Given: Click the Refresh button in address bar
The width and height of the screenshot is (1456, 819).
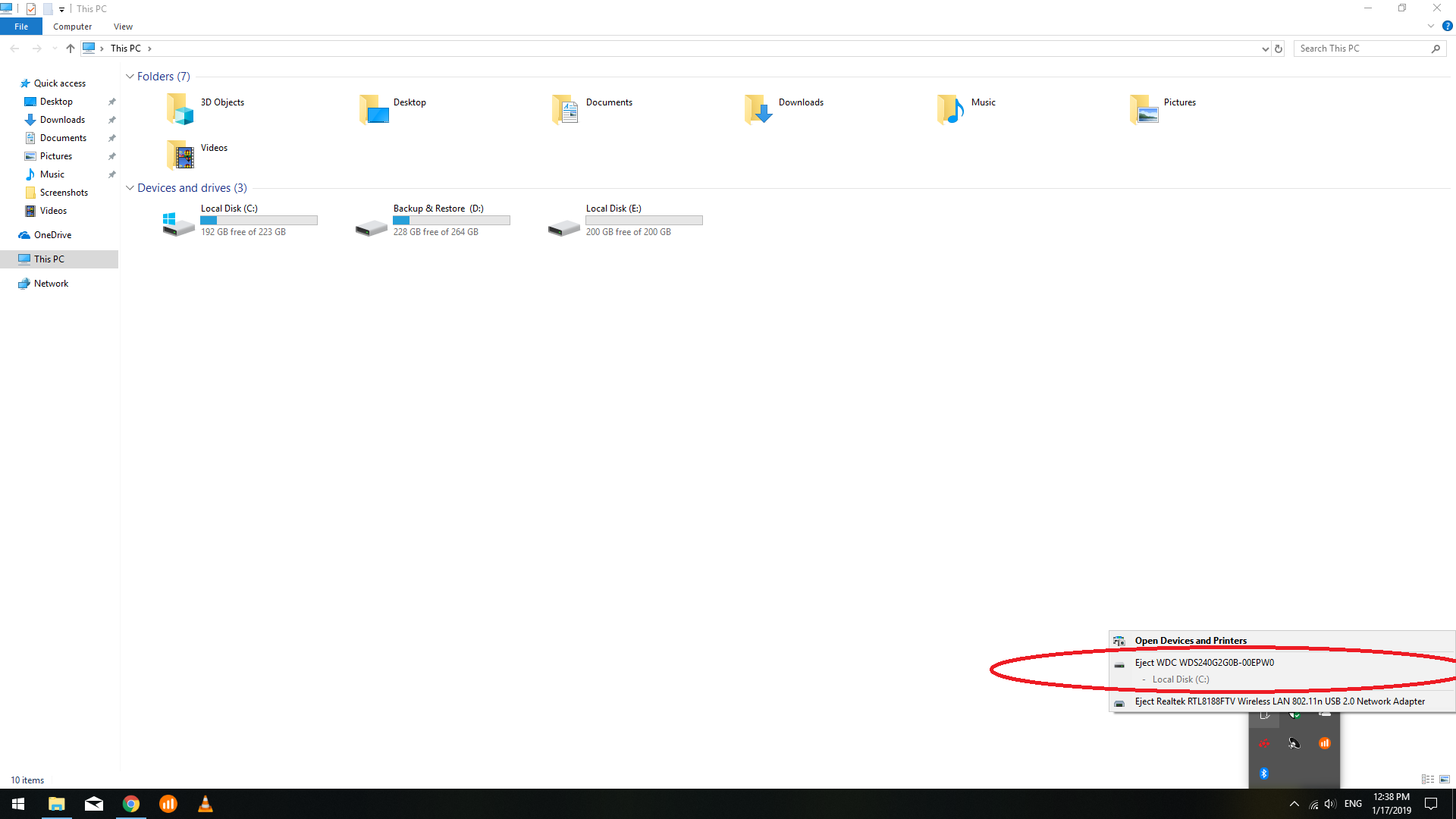Looking at the screenshot, I should point(1279,49).
